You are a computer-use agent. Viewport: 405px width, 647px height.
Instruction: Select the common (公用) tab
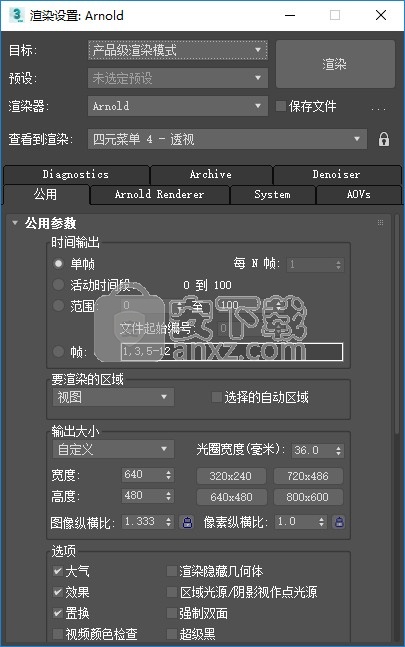pos(46,194)
